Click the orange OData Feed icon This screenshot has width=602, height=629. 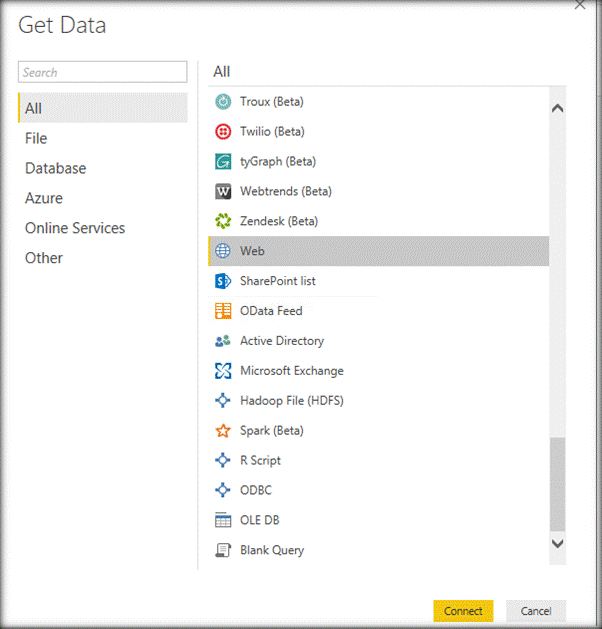[x=223, y=311]
